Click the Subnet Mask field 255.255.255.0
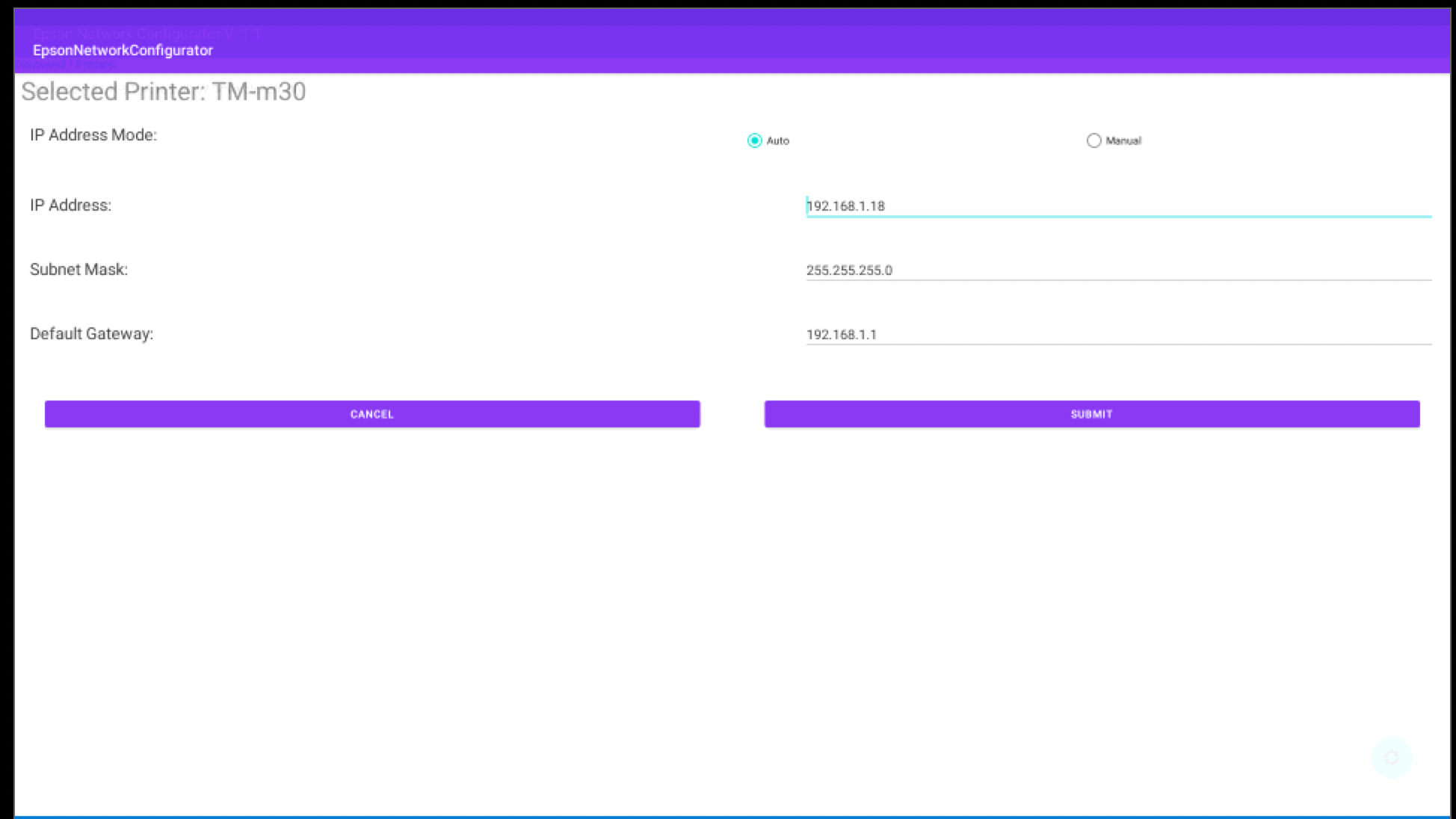Viewport: 1456px width, 819px height. (x=1117, y=270)
